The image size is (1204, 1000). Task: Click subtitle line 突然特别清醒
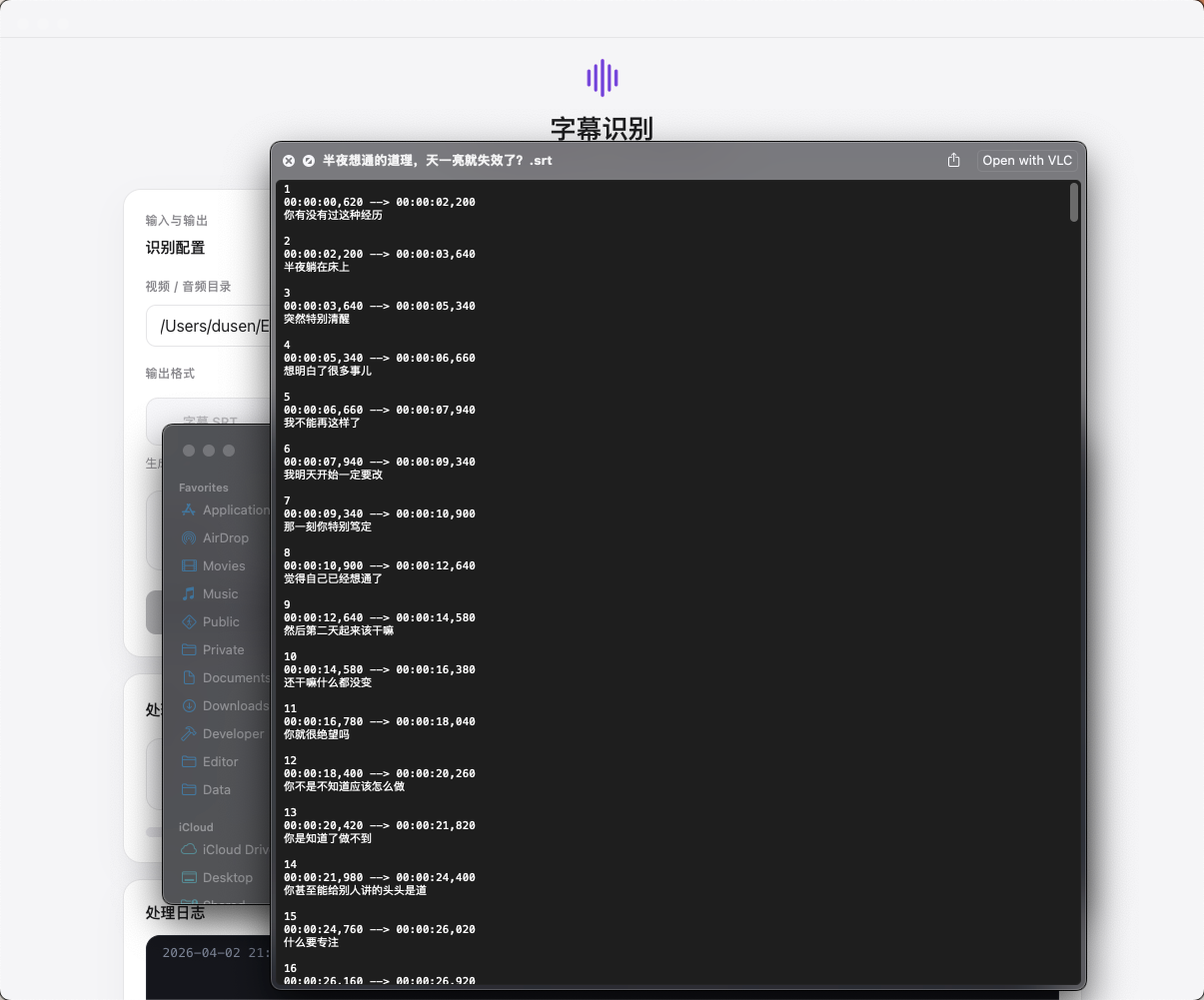click(317, 319)
